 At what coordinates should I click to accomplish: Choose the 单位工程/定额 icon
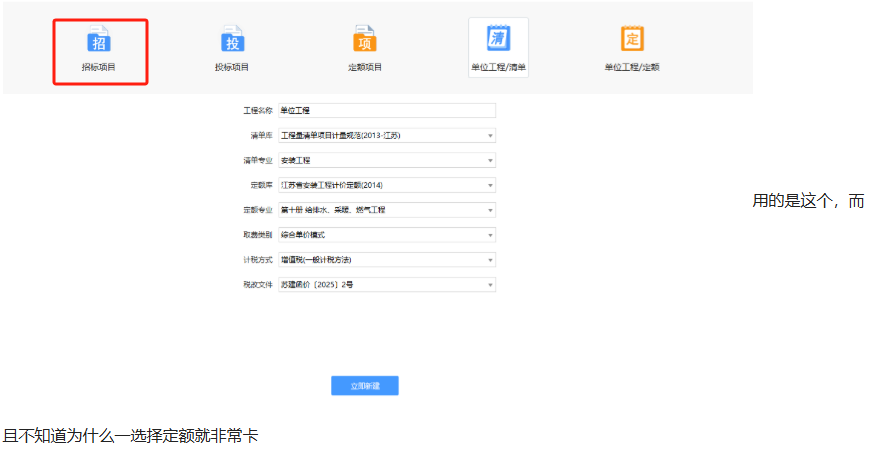coord(632,39)
